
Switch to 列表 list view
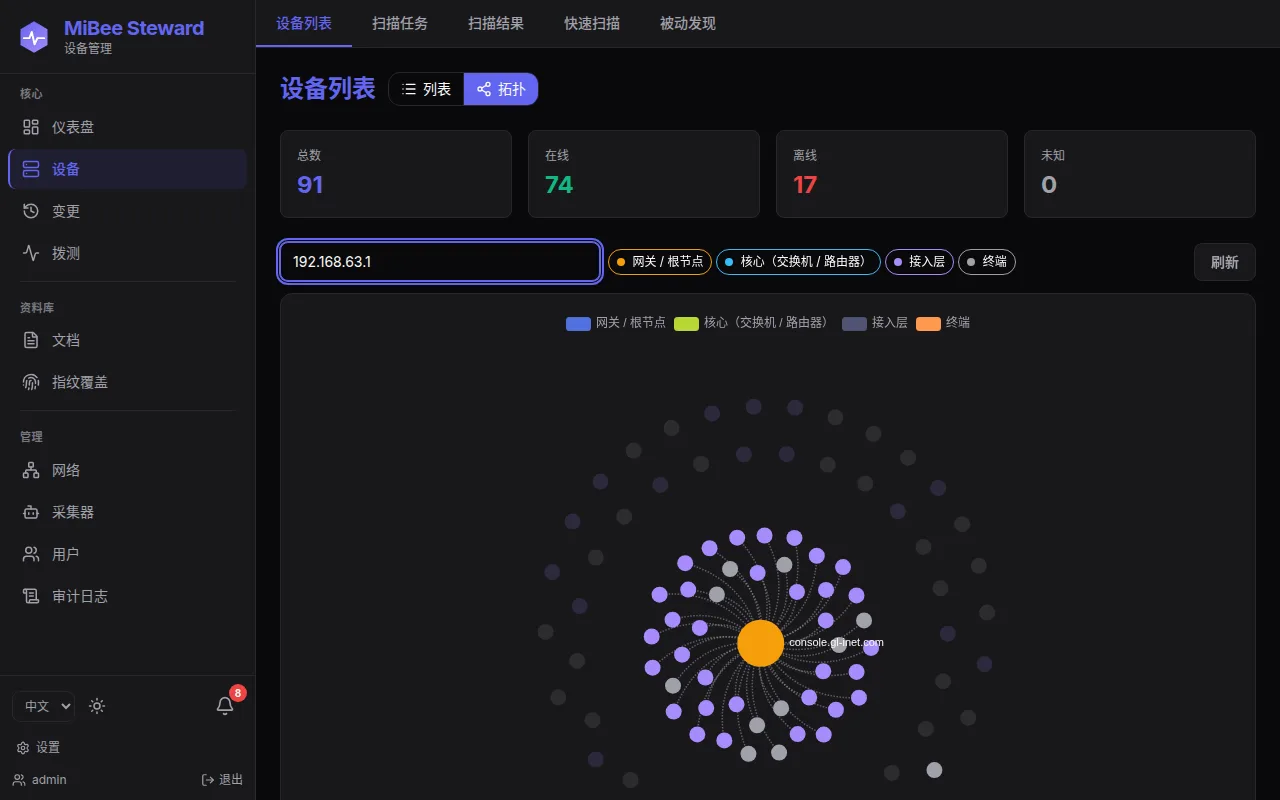tap(427, 89)
